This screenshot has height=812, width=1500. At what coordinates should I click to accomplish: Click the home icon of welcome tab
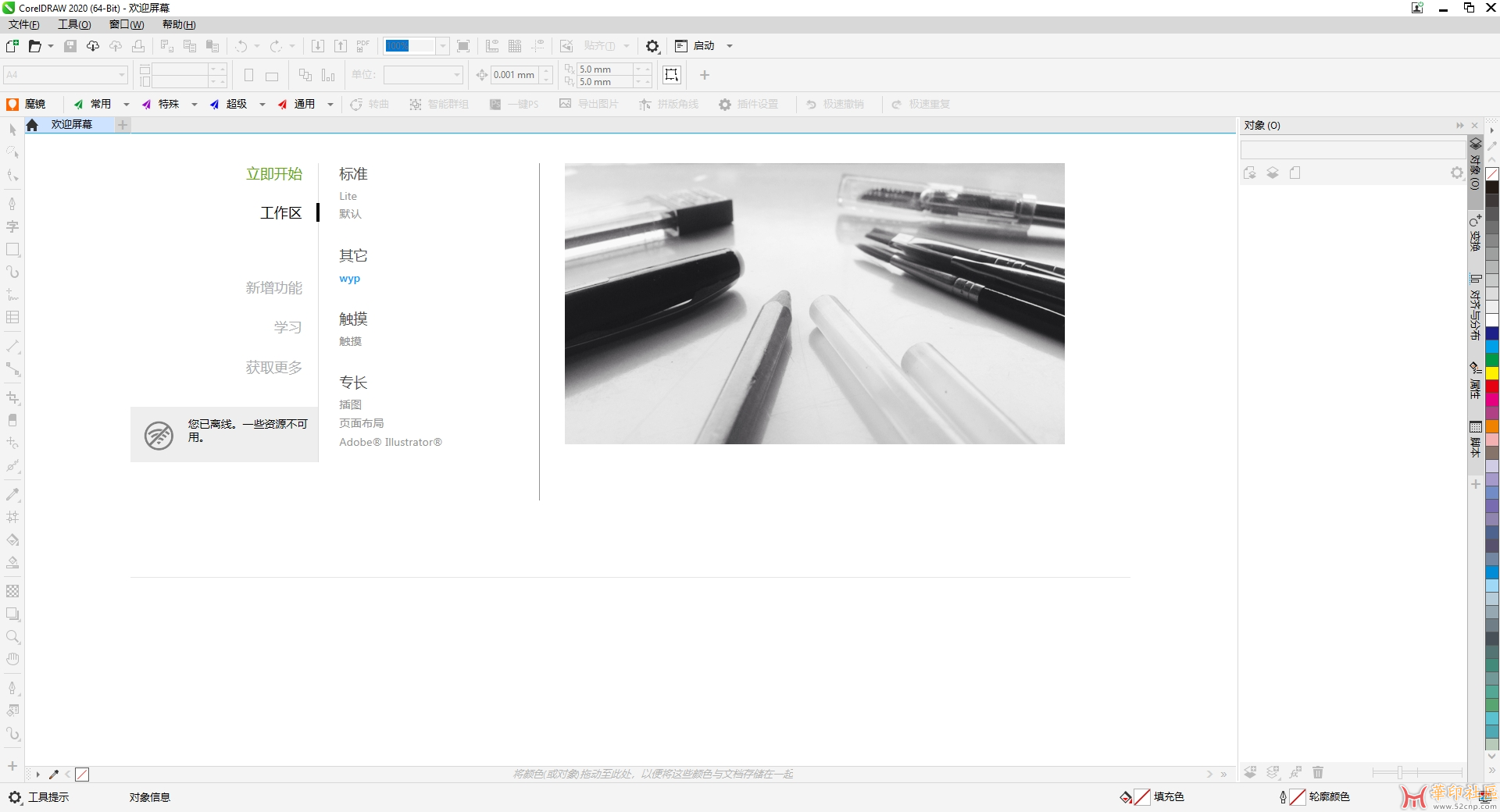[x=32, y=125]
